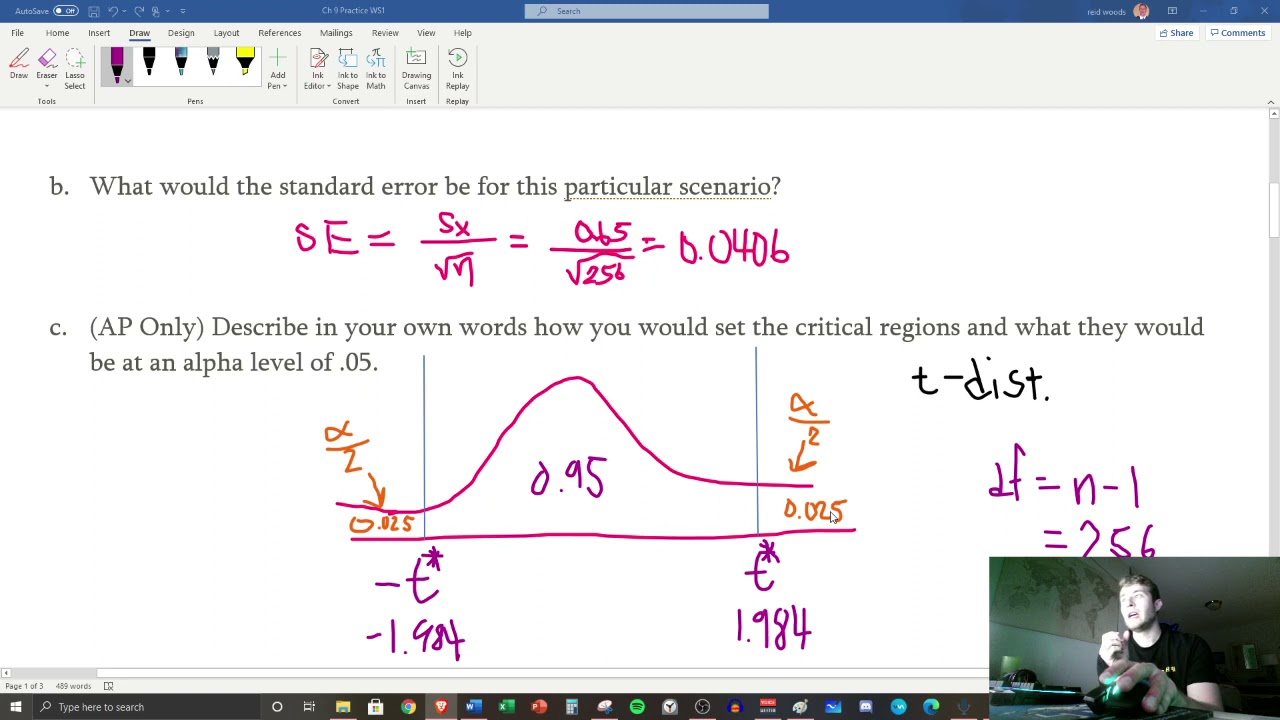Click the Search box in title bar

[x=647, y=11]
